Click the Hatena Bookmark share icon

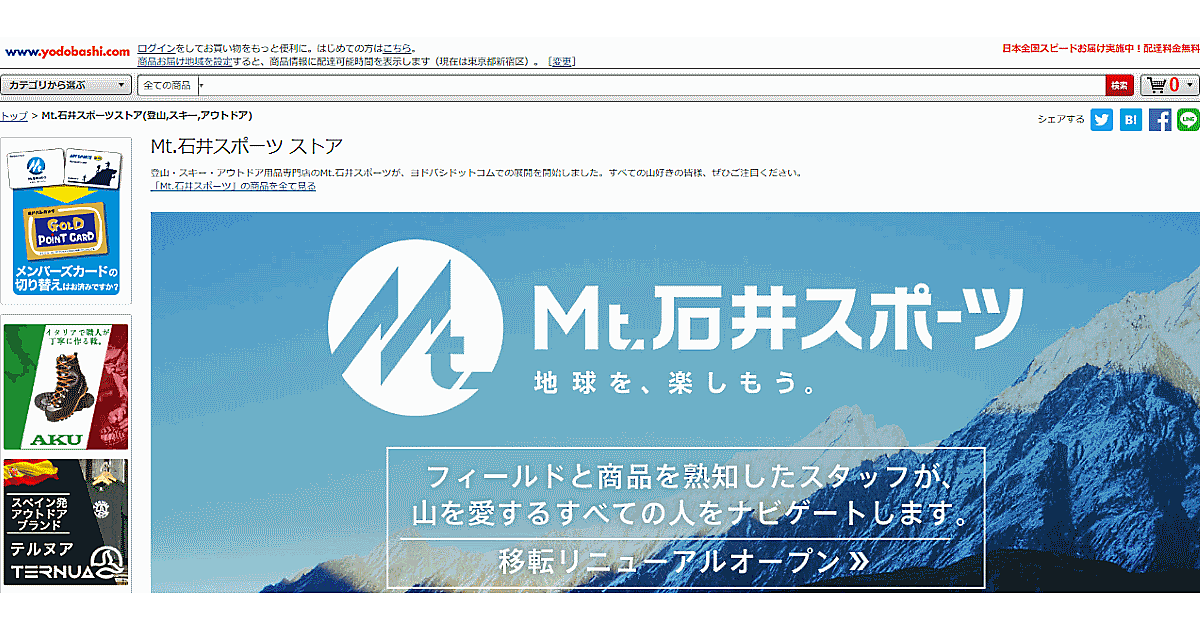[1130, 119]
